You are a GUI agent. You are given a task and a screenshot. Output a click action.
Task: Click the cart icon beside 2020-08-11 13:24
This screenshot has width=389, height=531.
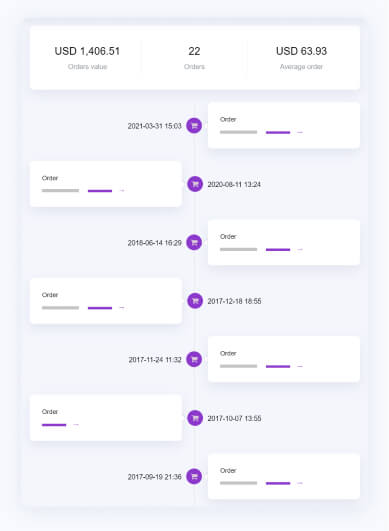click(195, 184)
